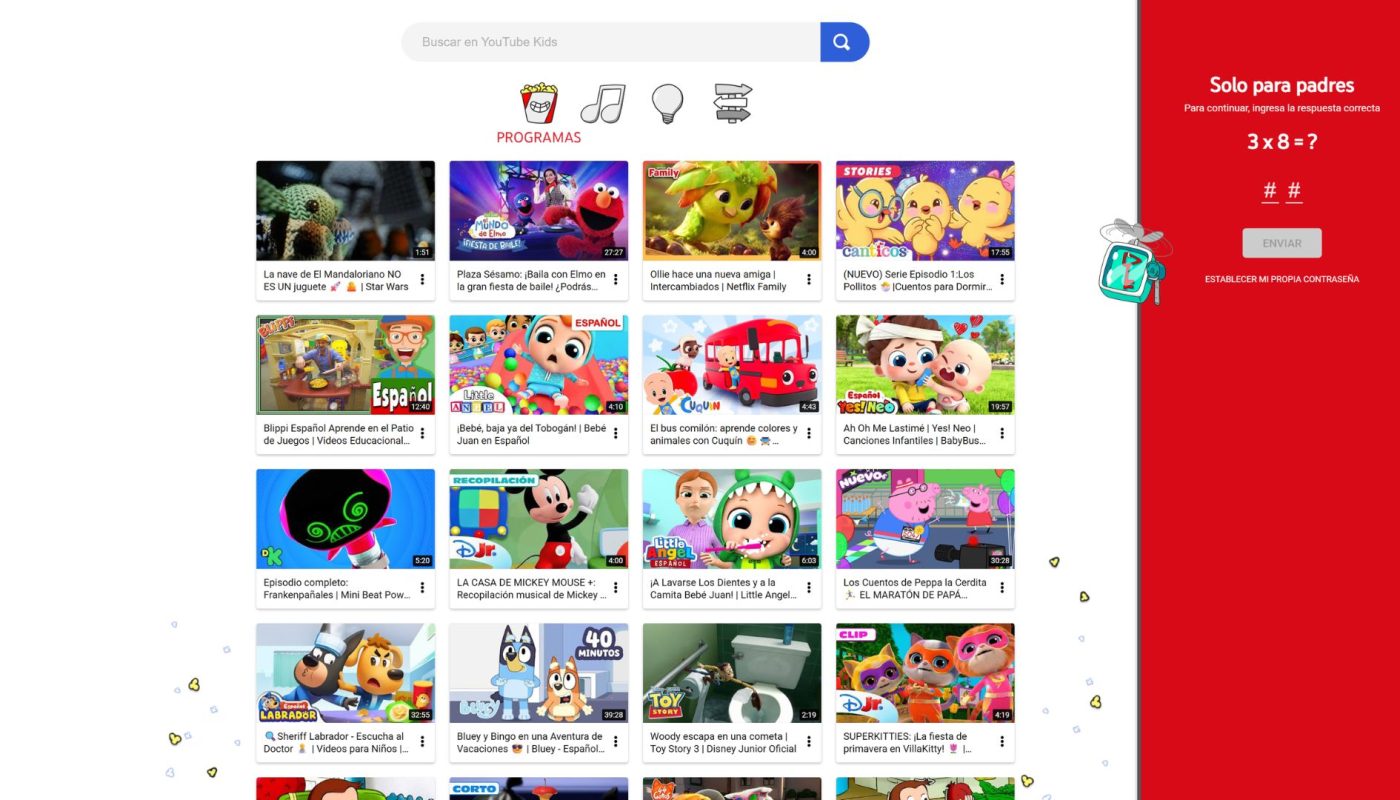Open options for Lavarse Los Dientes video

[x=808, y=588]
